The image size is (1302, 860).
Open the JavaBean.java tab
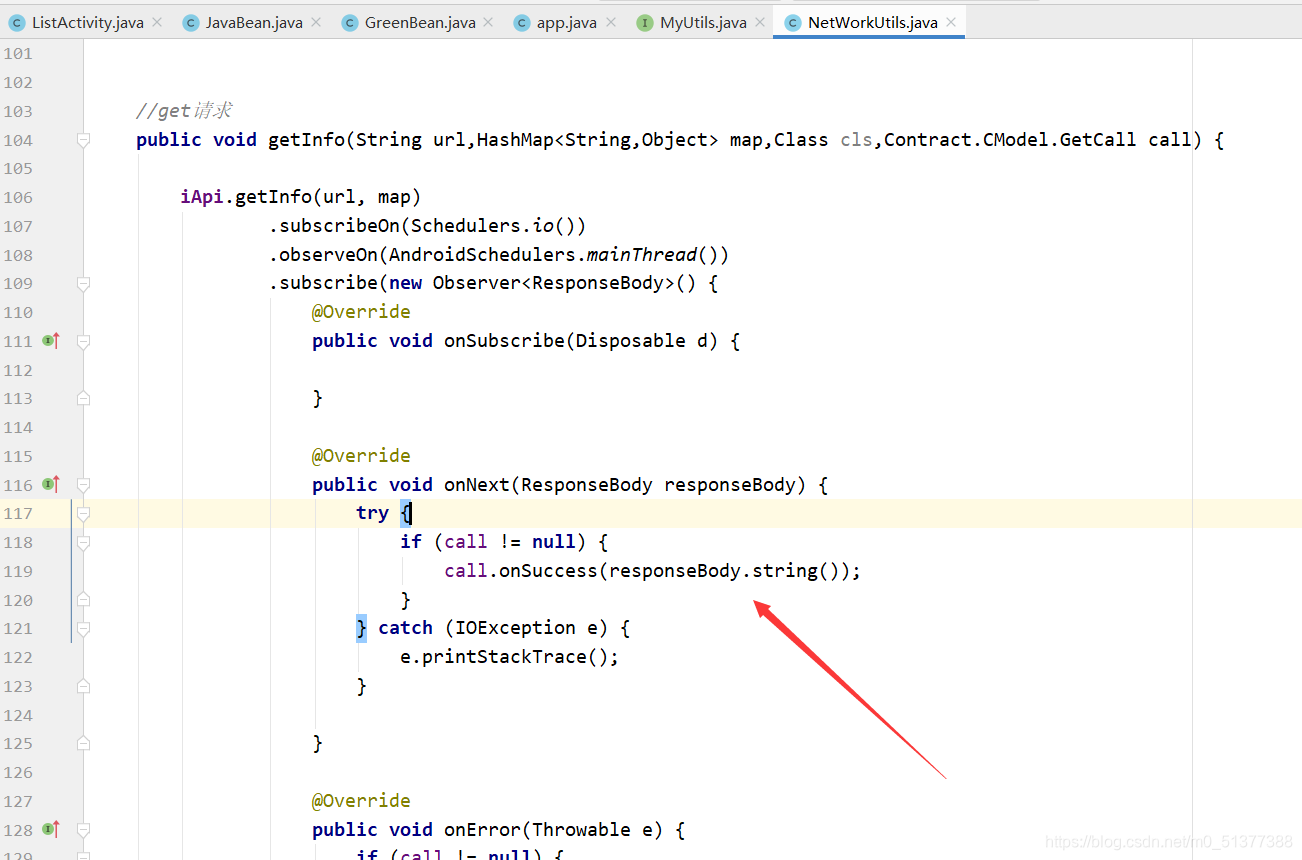tap(254, 22)
